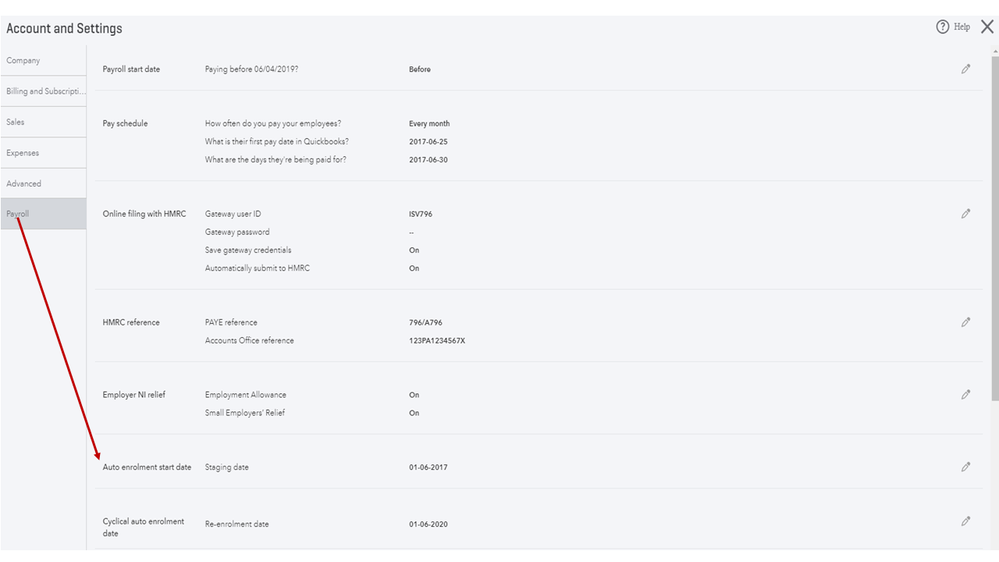Edit the Payroll start date section

[x=965, y=69]
